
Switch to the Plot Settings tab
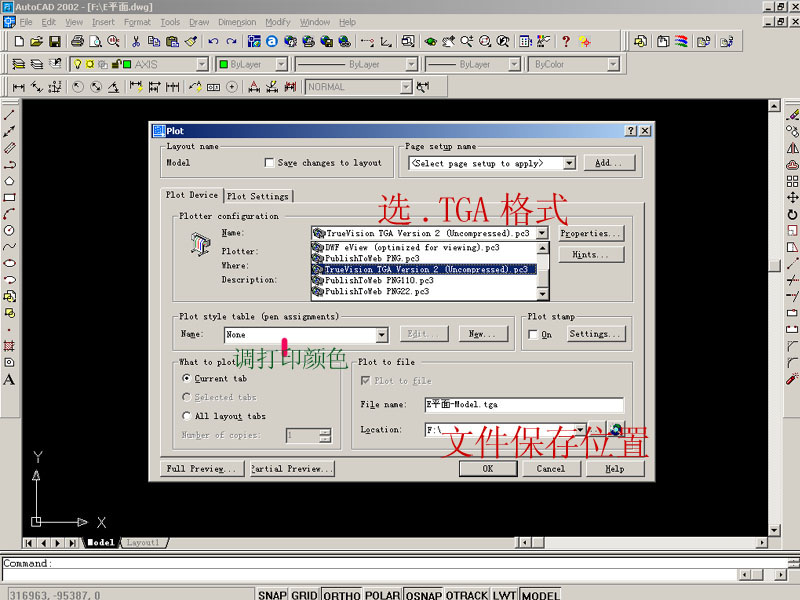(x=258, y=196)
